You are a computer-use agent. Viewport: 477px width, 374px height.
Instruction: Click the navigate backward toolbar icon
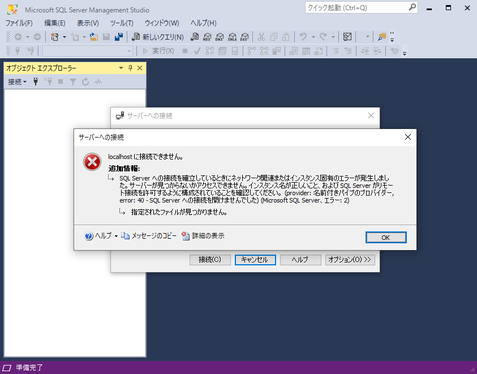tap(18, 37)
